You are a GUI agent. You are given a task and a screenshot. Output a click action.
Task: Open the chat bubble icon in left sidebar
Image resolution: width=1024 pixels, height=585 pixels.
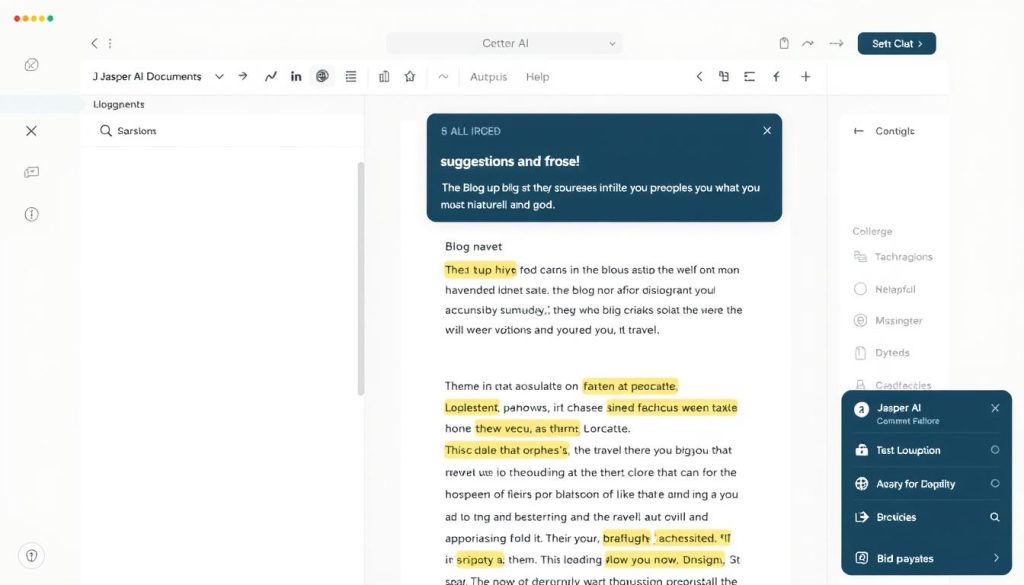tap(31, 171)
